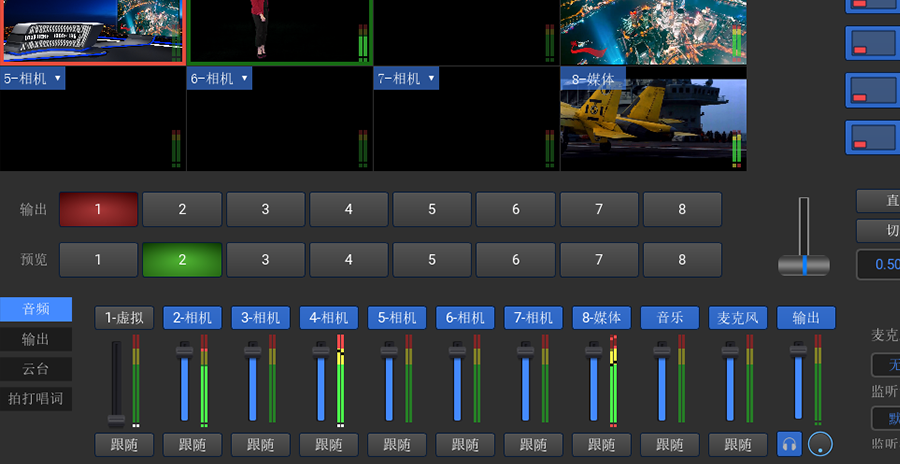The image size is (900, 464).
Task: Select the layout icon beside 8-媒体 label
Action: coord(872,91)
